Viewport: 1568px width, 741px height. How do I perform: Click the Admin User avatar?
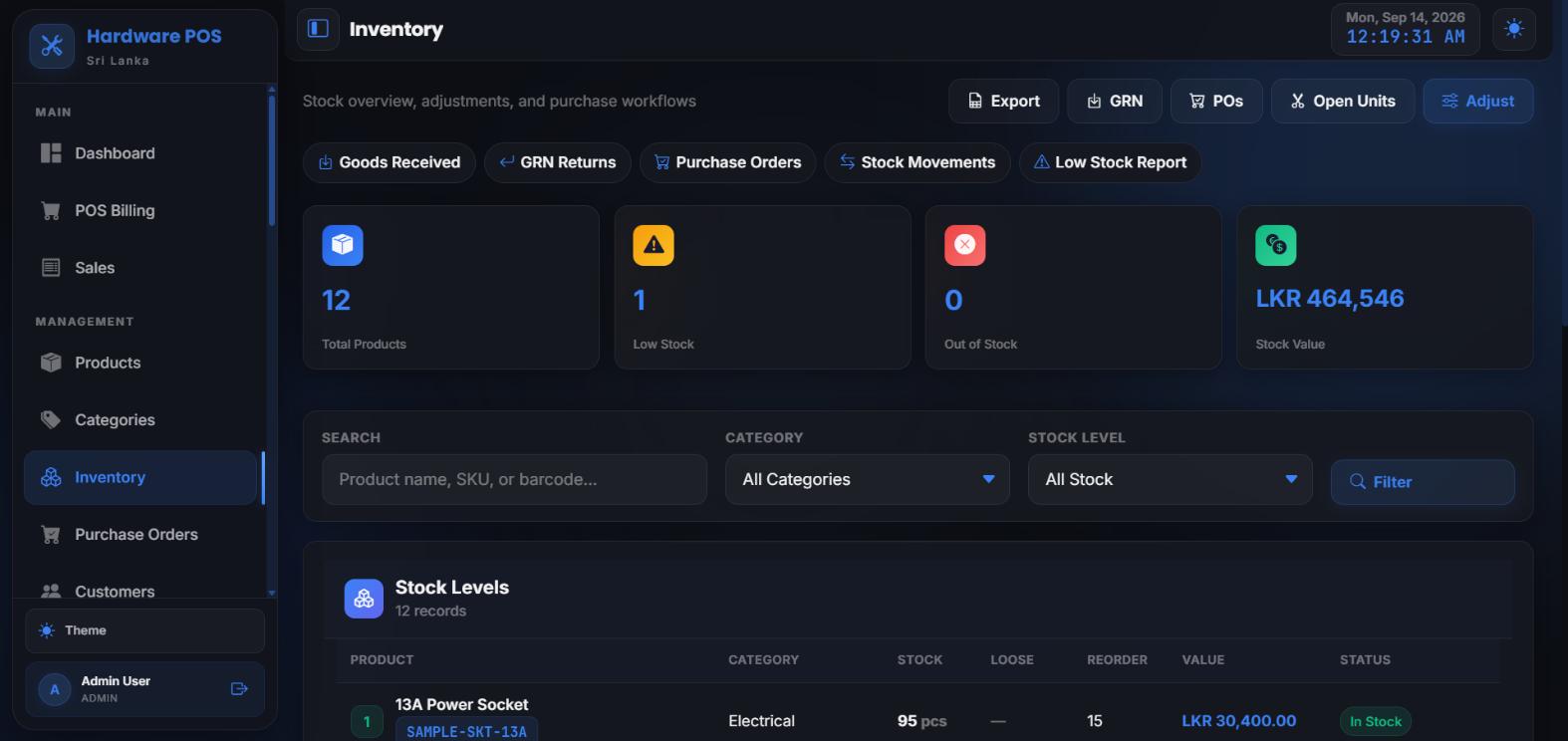tap(55, 689)
